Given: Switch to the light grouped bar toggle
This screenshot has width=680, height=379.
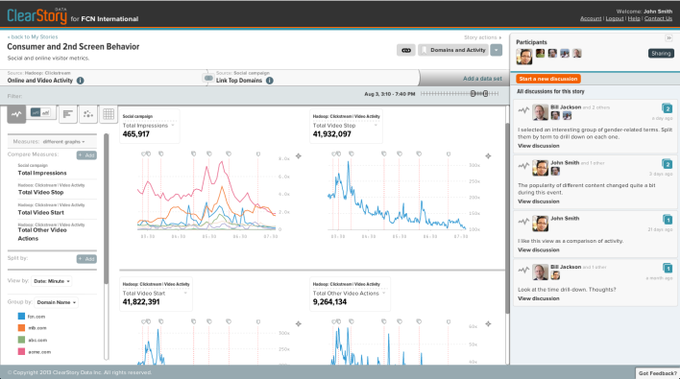Looking at the screenshot, I should (46, 113).
